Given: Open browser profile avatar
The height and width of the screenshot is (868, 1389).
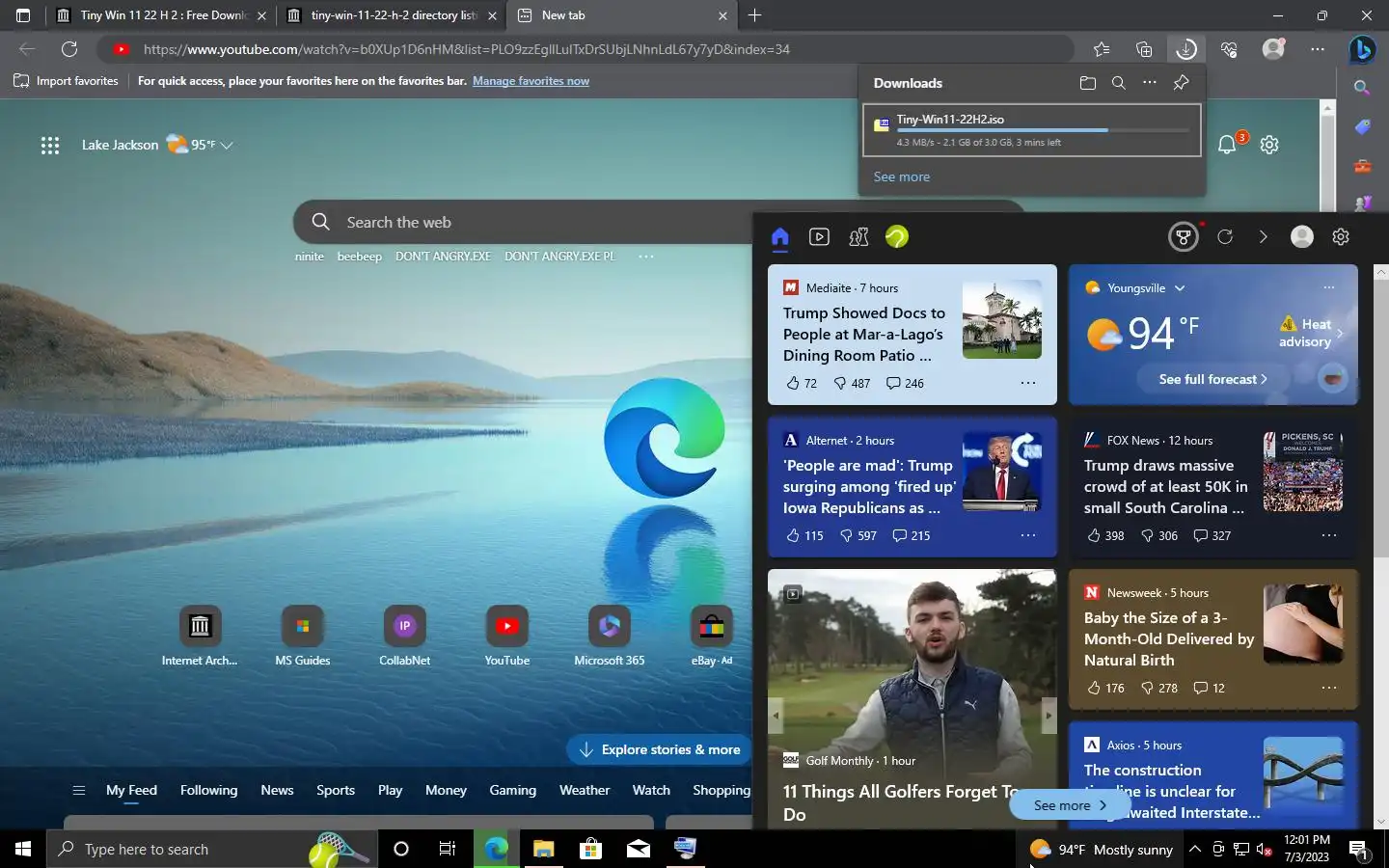Looking at the screenshot, I should pyautogui.click(x=1273, y=49).
